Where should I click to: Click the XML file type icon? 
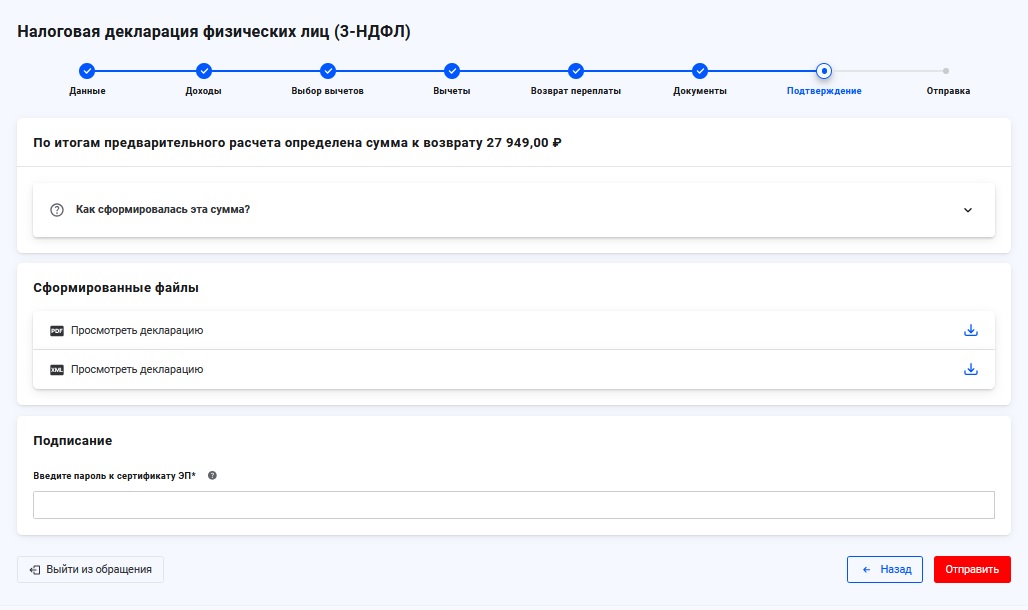coord(57,370)
